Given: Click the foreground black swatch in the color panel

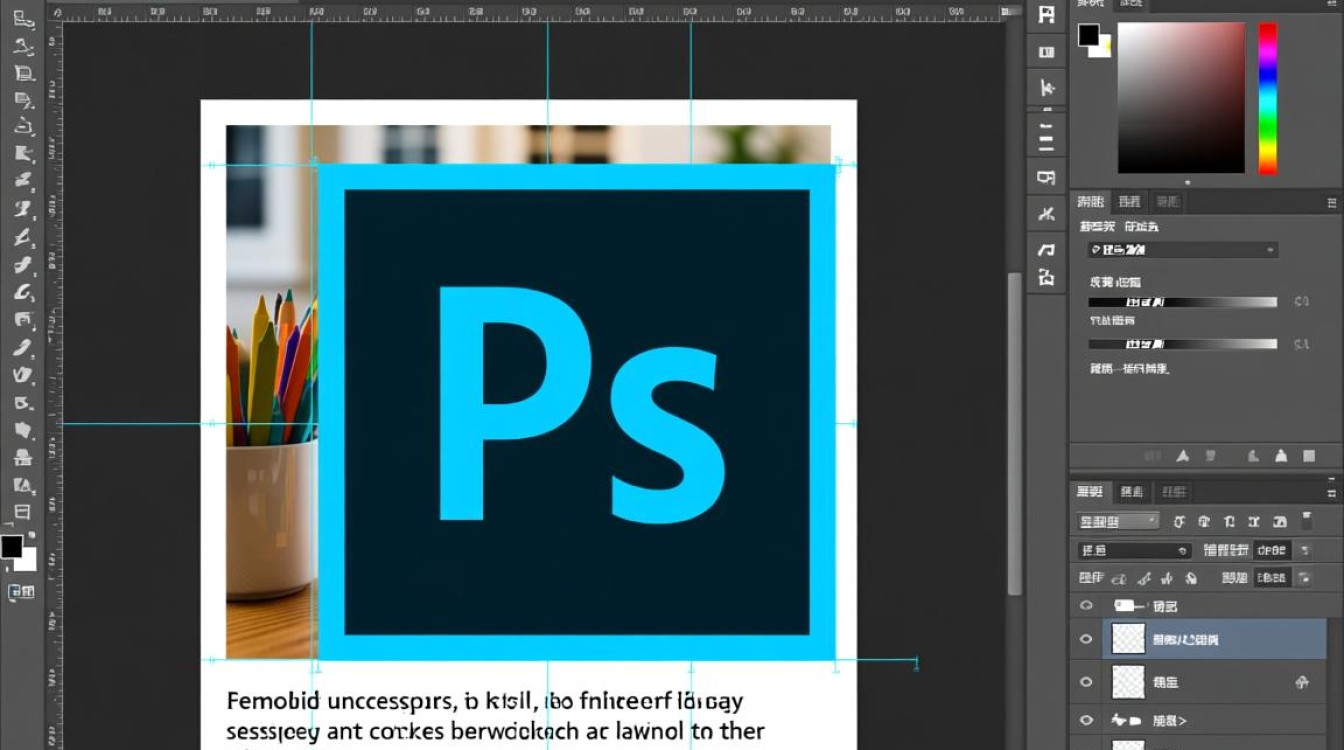Looking at the screenshot, I should 1088,36.
